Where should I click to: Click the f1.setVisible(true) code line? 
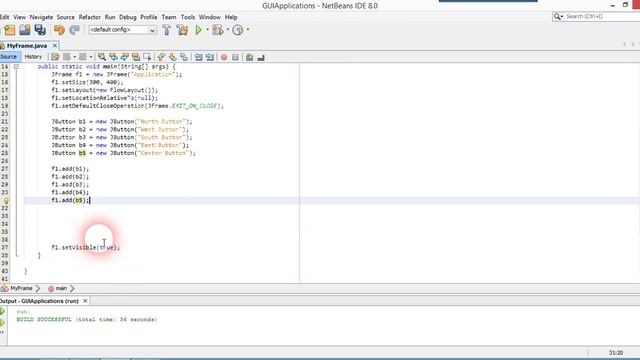(x=85, y=247)
